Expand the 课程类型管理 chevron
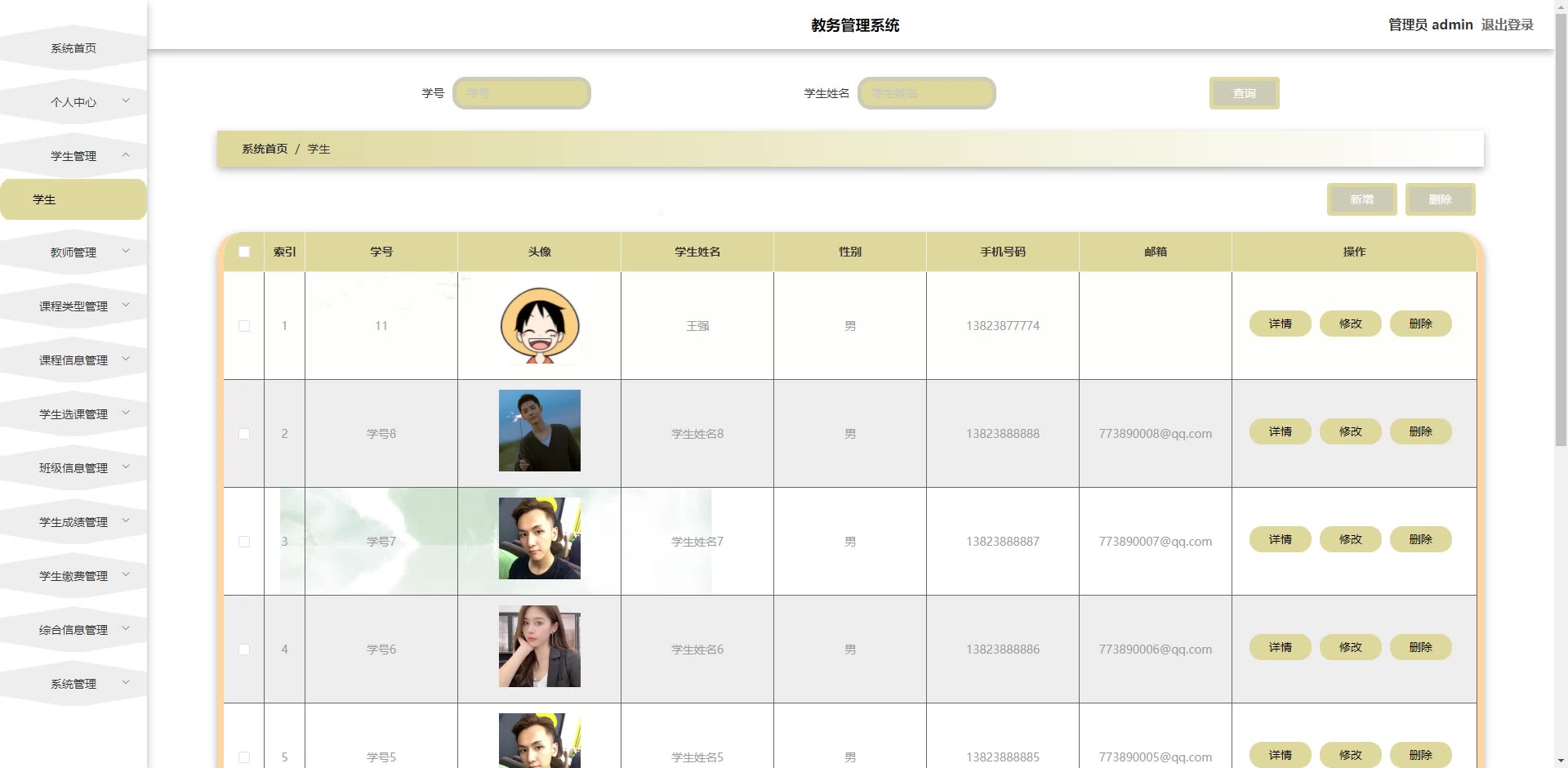 126,306
